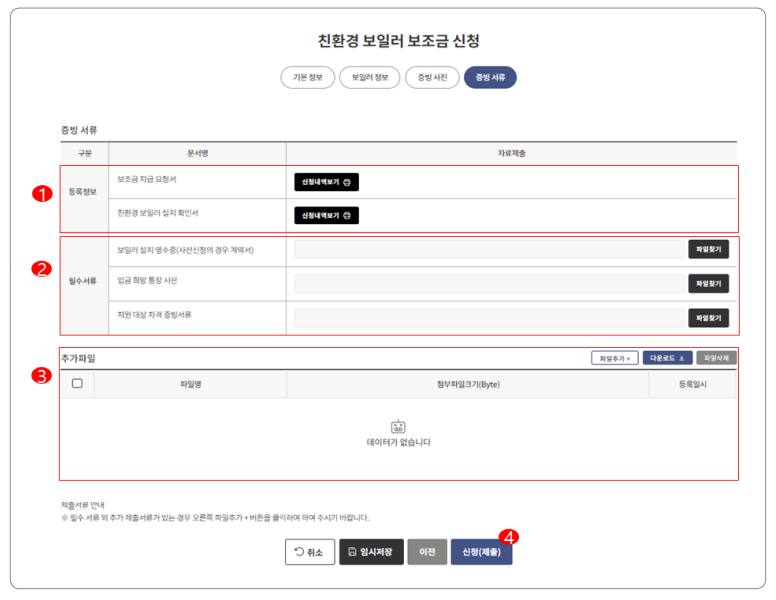Click the 첨부파일크기(Byte) column header
The image size is (776, 600).
(x=468, y=384)
